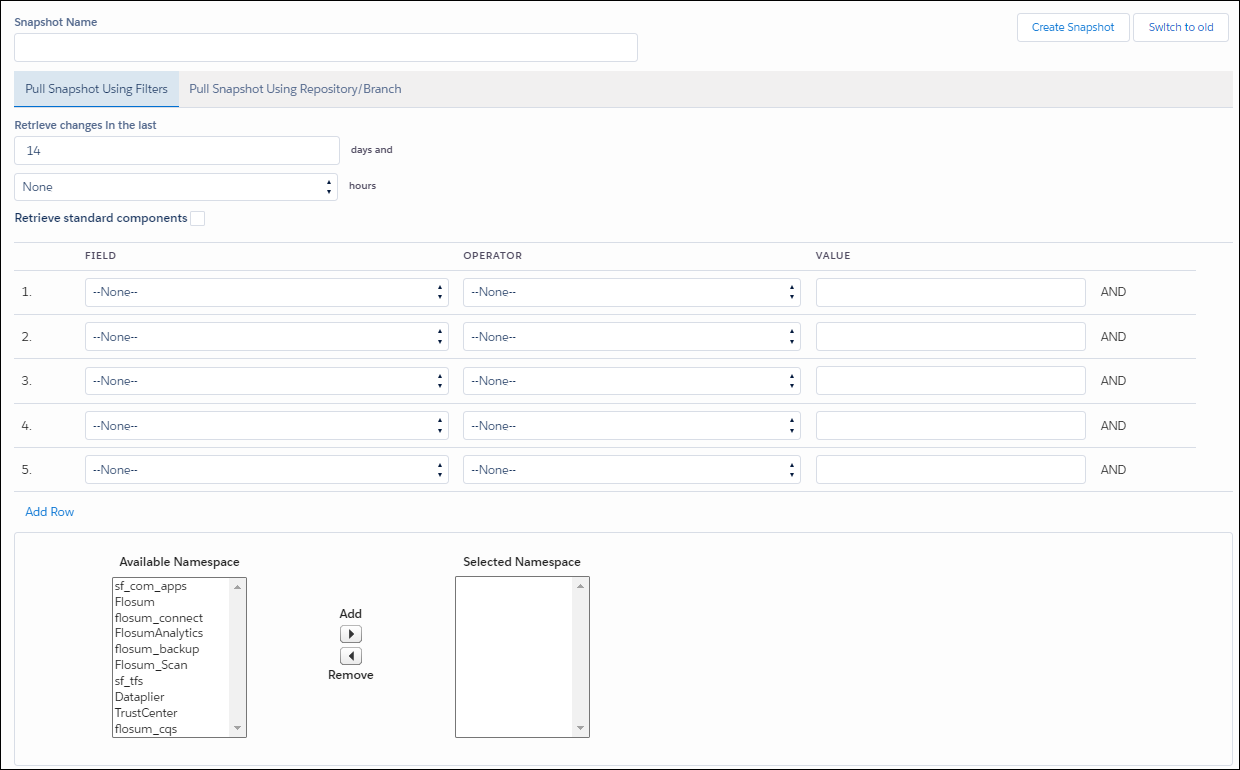Open the Field dropdown in row 3
The height and width of the screenshot is (770, 1240).
267,381
